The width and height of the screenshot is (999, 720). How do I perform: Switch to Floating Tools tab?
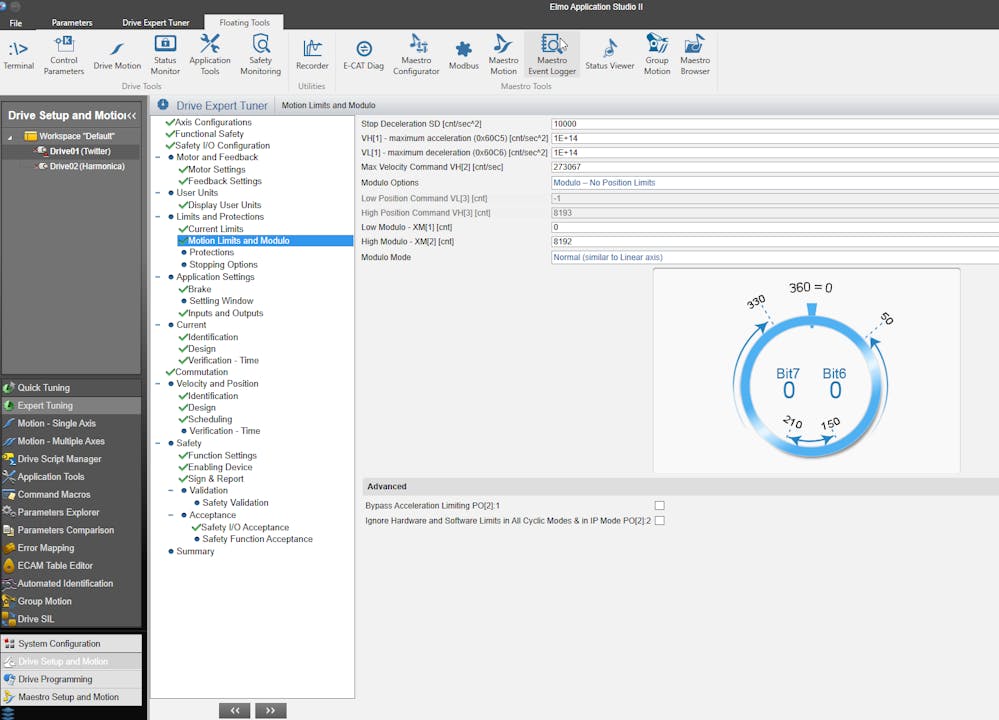point(245,22)
